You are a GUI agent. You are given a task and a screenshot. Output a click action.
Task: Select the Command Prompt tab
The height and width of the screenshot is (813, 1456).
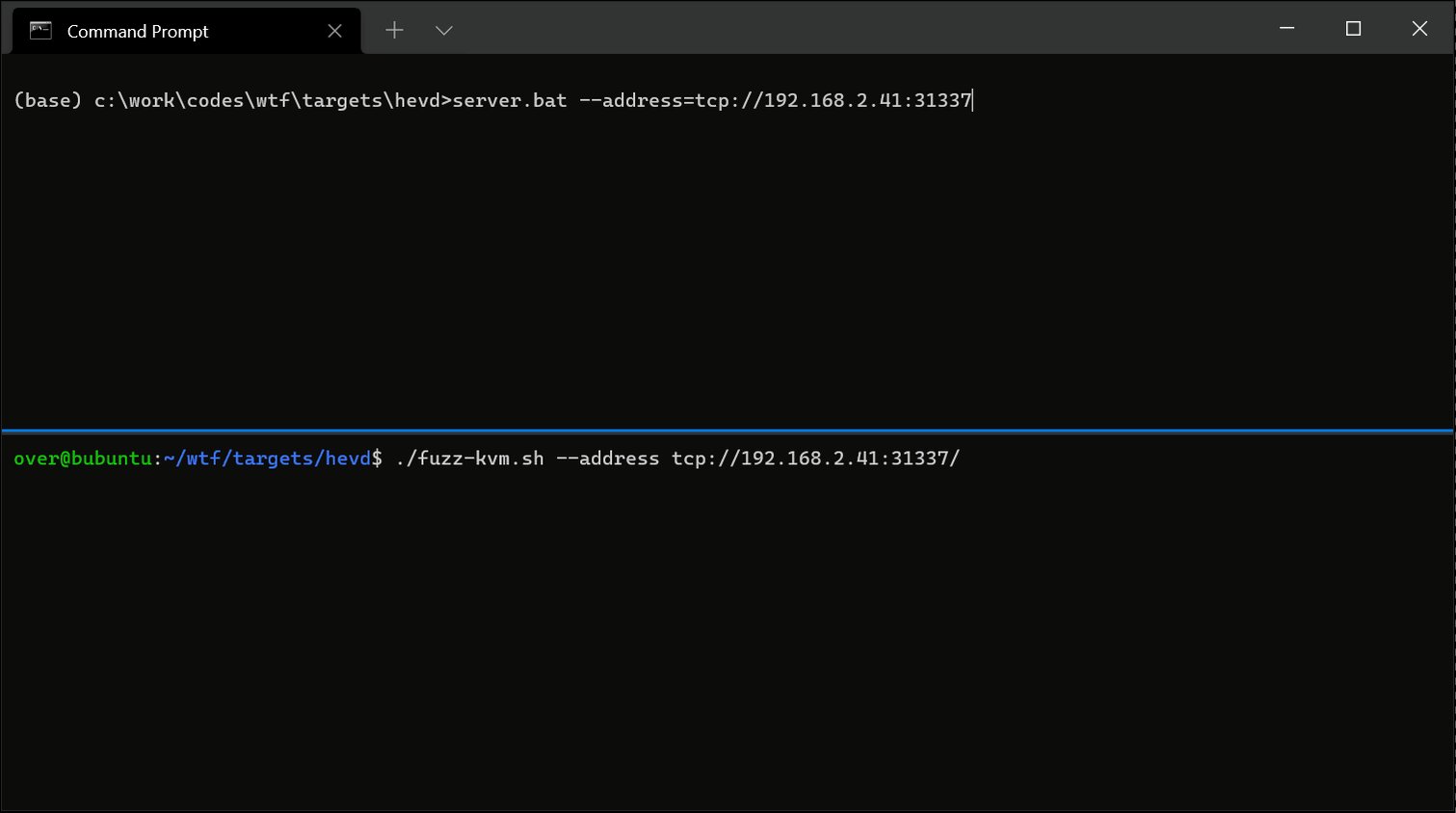click(x=137, y=30)
